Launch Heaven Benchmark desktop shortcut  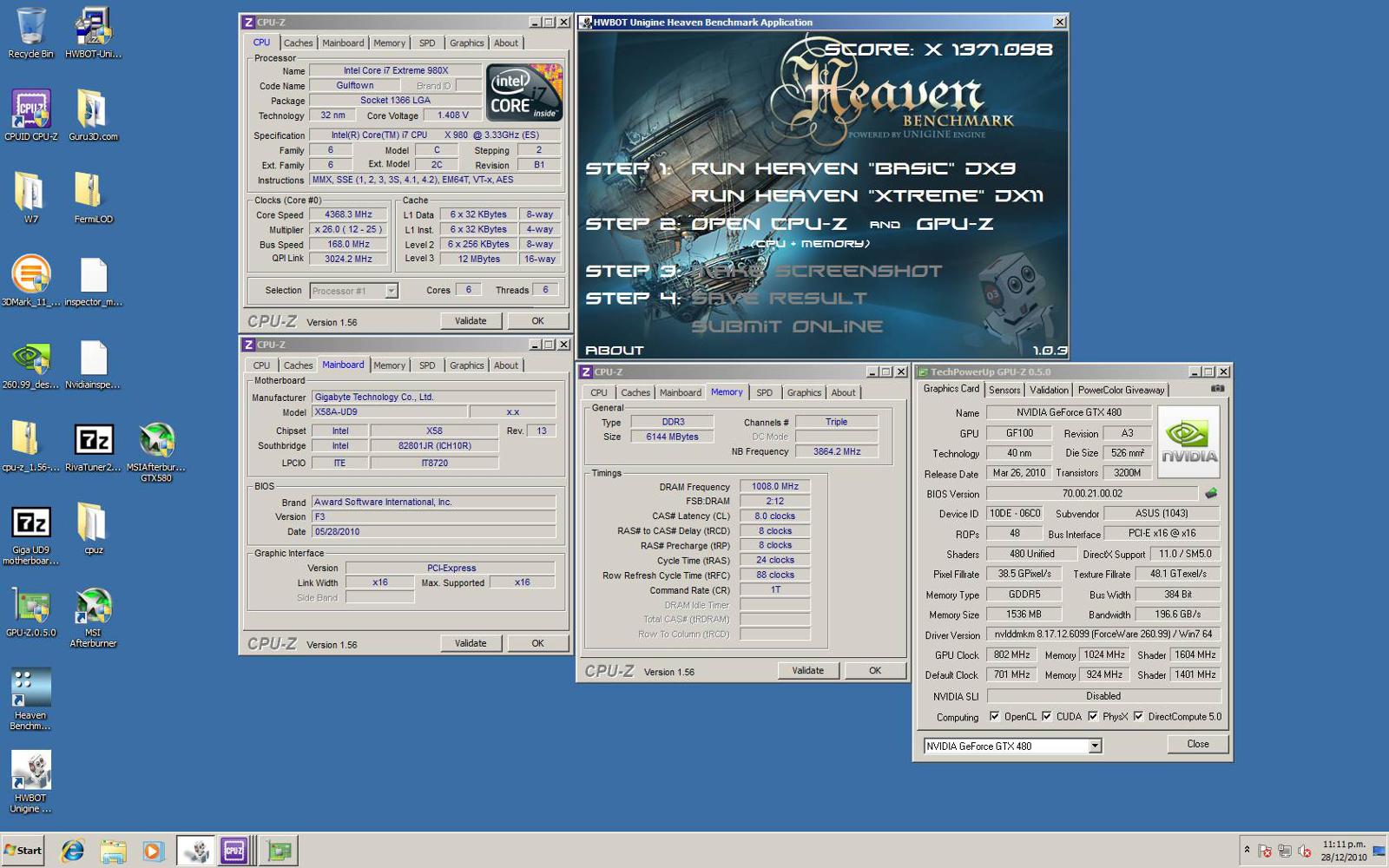tap(30, 699)
